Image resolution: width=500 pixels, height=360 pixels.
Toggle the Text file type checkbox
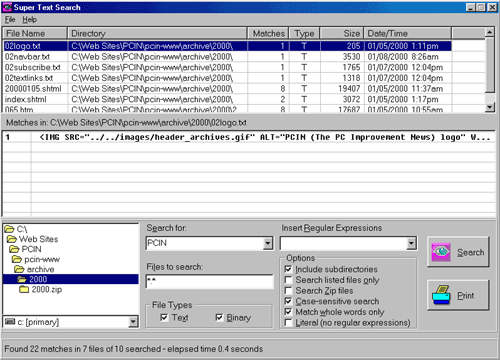(164, 317)
